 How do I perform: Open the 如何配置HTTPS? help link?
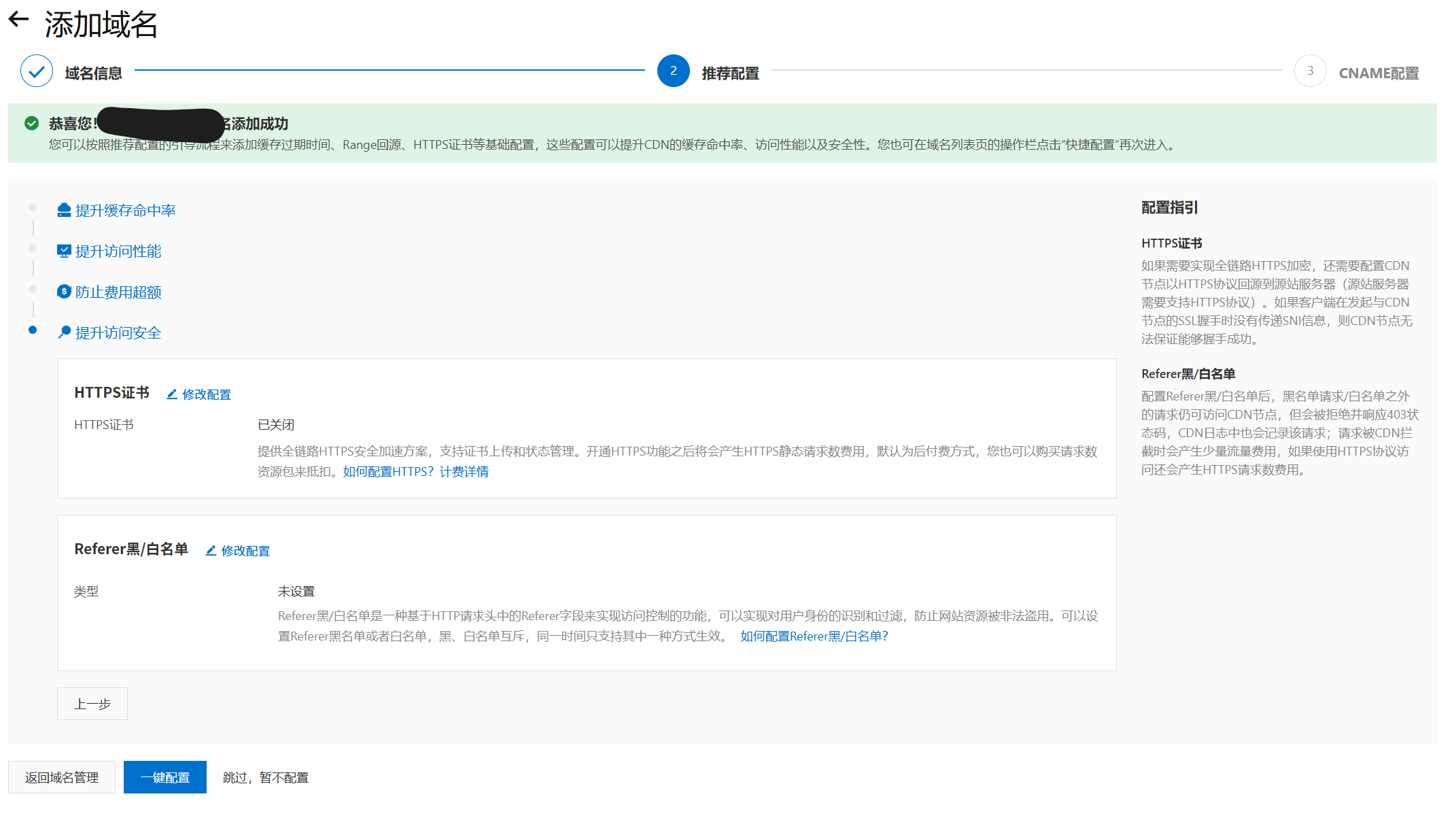388,472
